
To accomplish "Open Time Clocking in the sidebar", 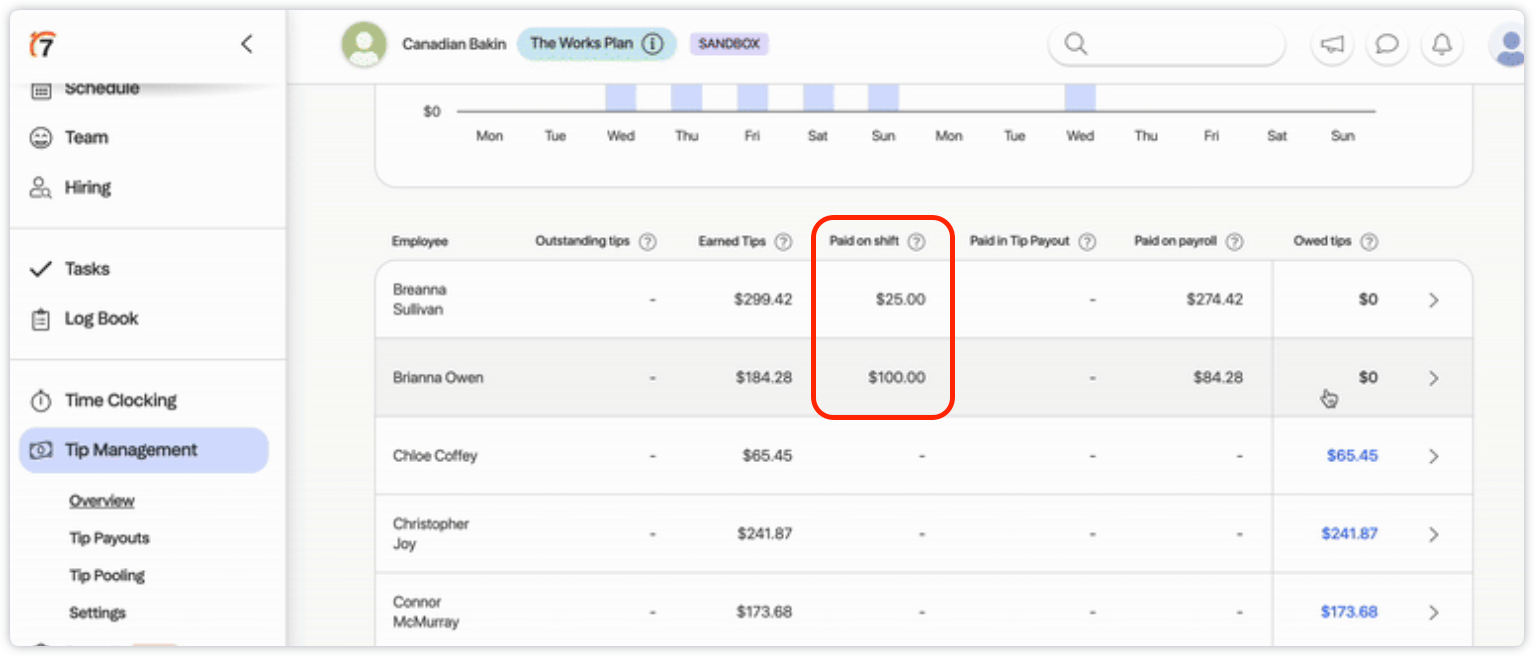I will [x=120, y=401].
